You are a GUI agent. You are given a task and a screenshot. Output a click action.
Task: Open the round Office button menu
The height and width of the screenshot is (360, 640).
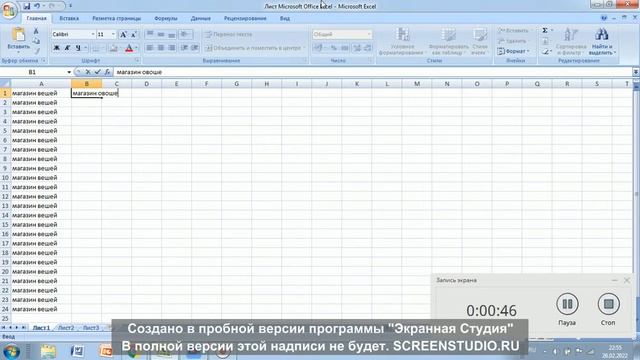(9, 10)
